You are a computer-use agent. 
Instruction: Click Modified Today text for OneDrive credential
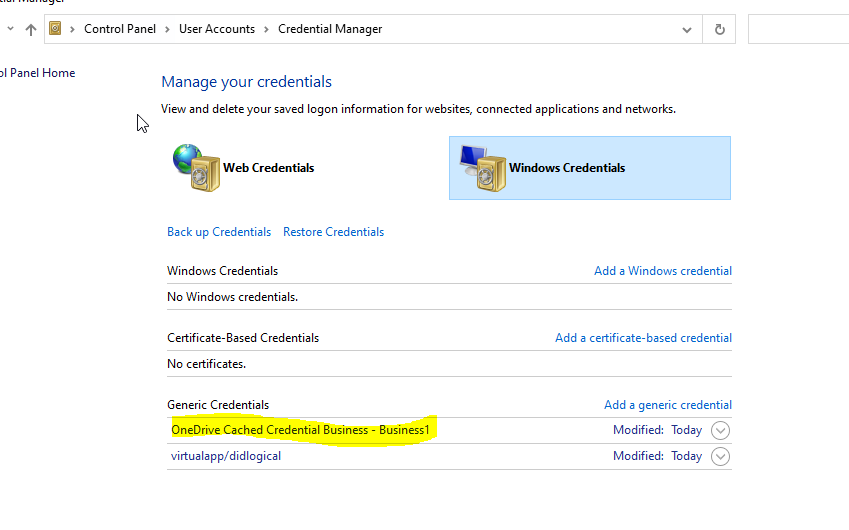[657, 430]
